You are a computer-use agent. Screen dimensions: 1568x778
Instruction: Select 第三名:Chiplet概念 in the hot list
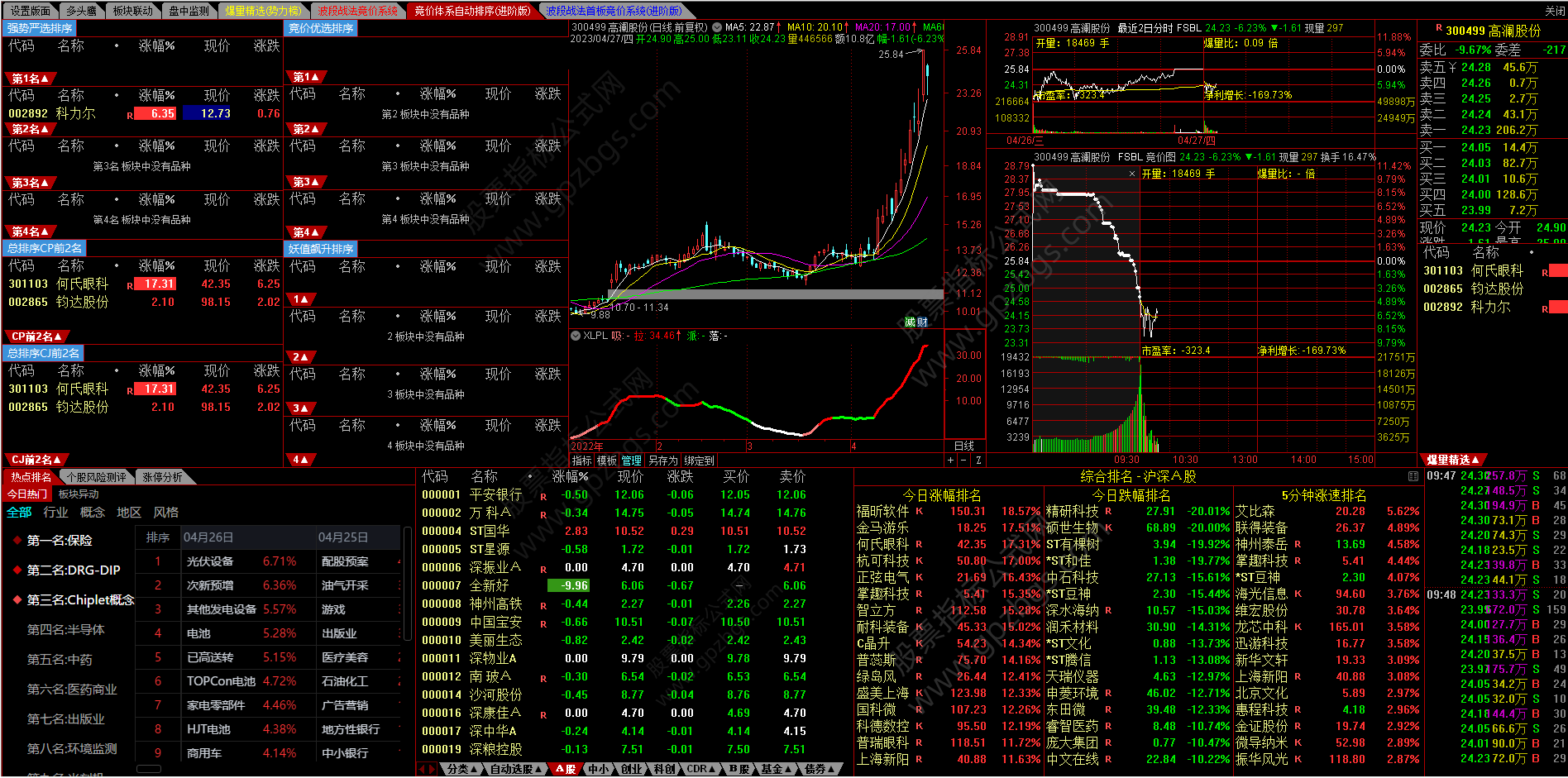[80, 599]
